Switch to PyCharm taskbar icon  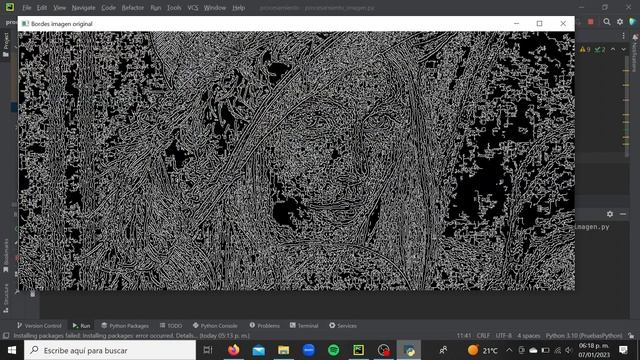click(358, 350)
